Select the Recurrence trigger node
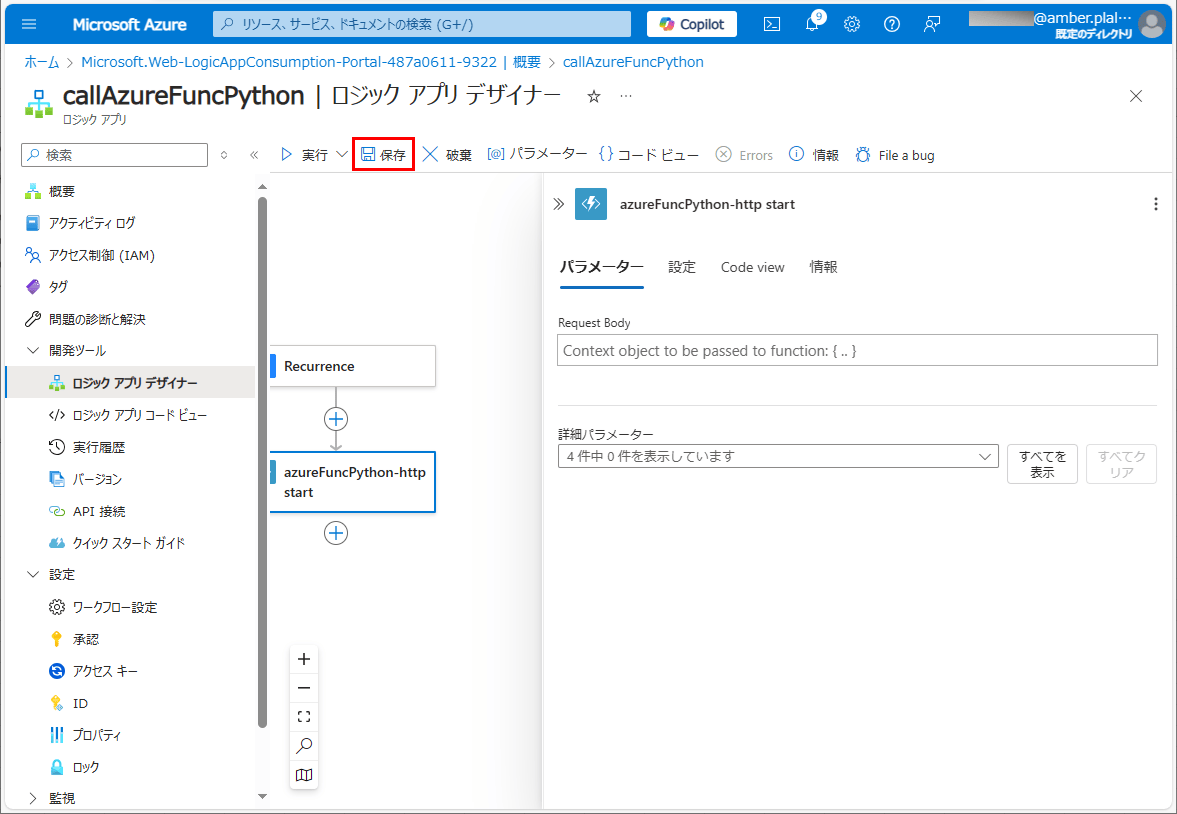 click(353, 366)
